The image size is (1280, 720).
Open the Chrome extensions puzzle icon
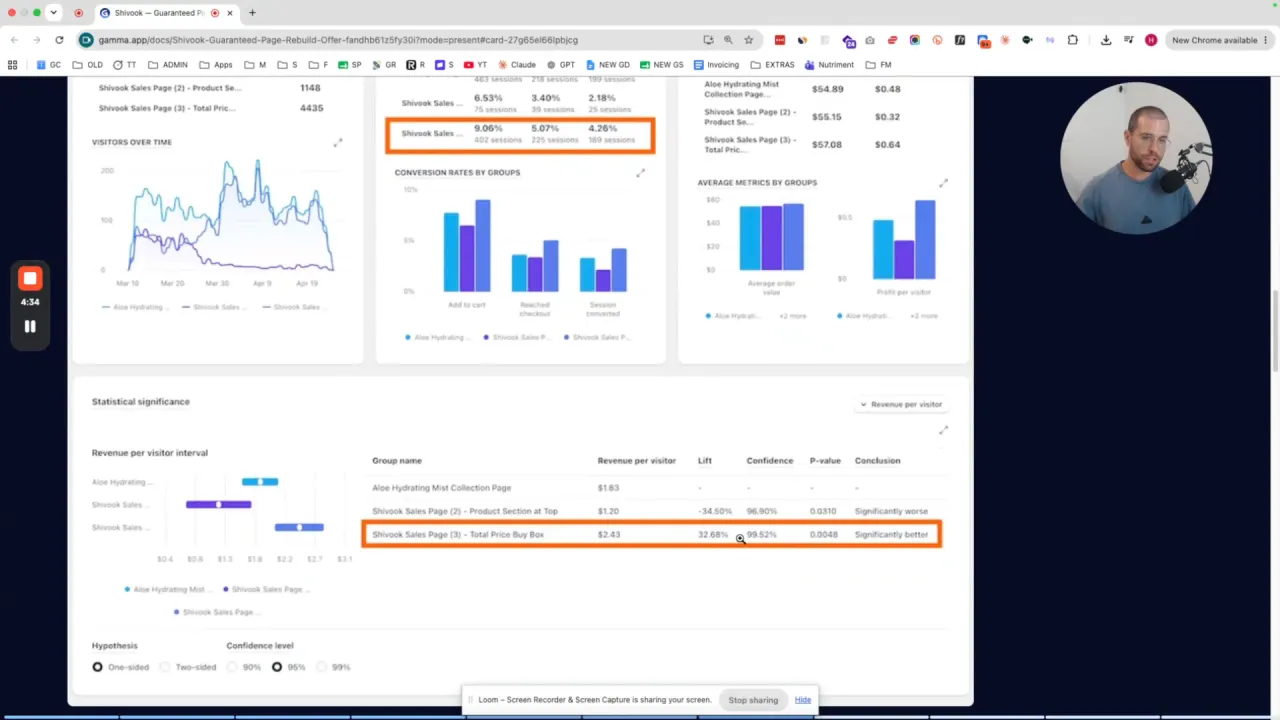point(1073,40)
